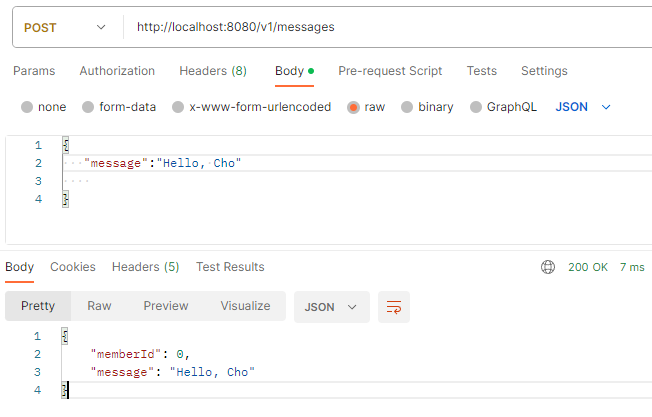Open the request Headers (8) tab
Image resolution: width=652 pixels, height=417 pixels.
pos(213,71)
